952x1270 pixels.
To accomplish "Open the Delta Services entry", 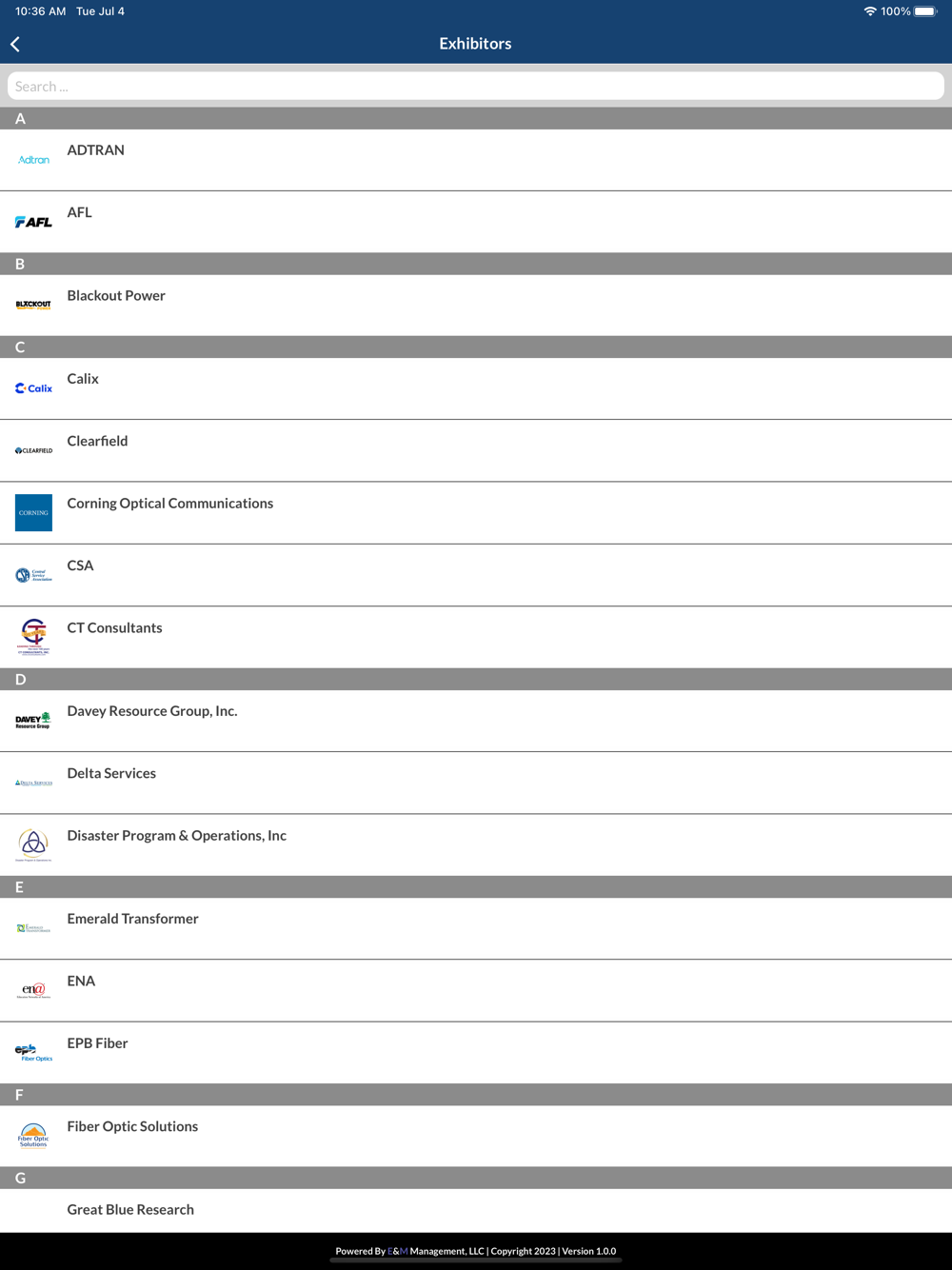I will [x=476, y=783].
